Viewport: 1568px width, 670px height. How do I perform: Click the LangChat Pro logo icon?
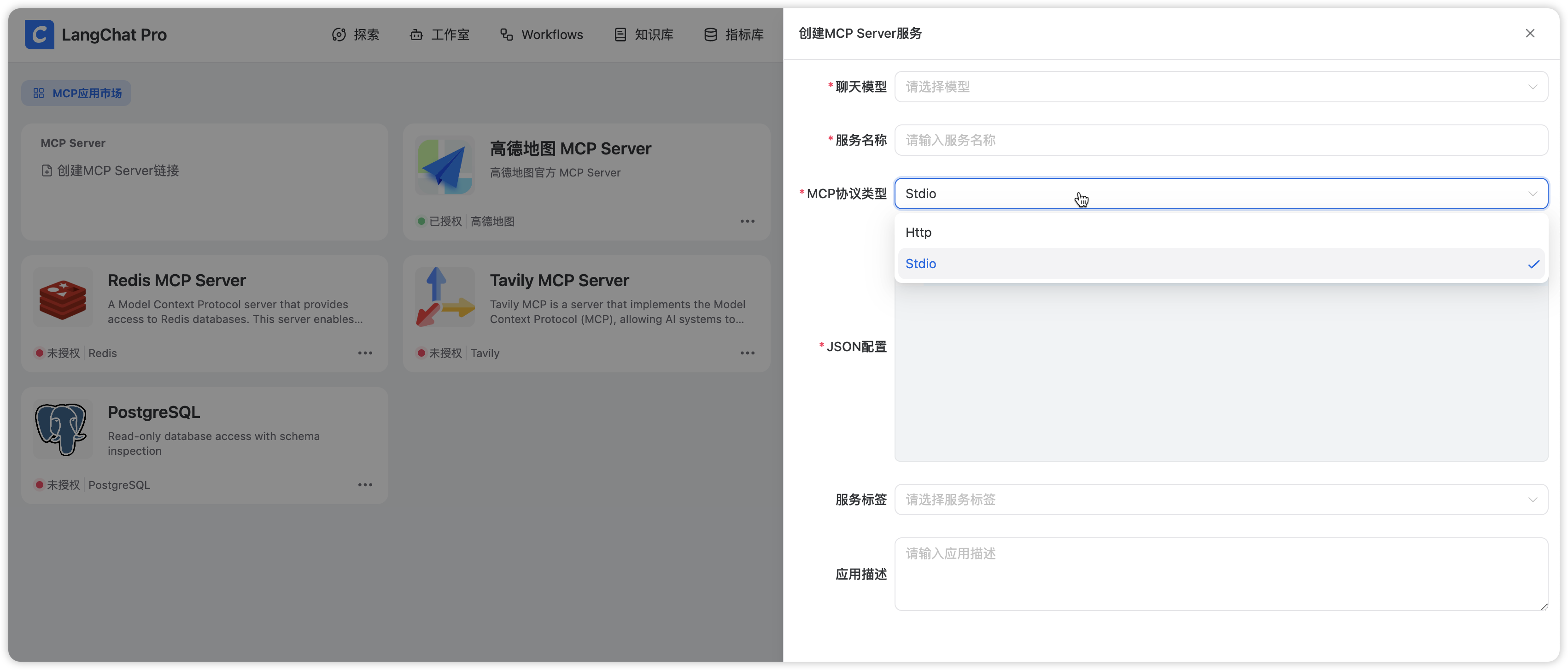[39, 34]
